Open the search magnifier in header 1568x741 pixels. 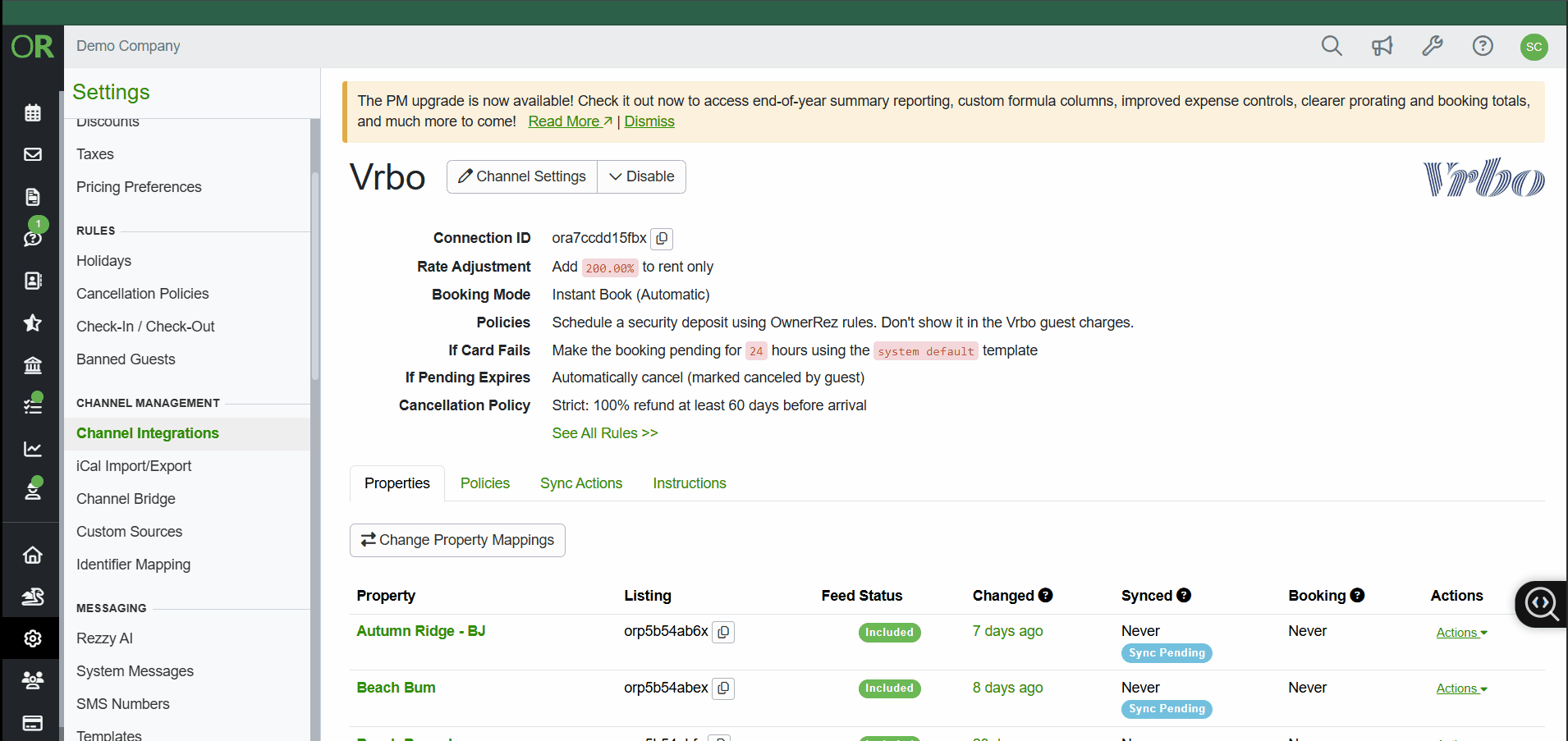[x=1331, y=46]
